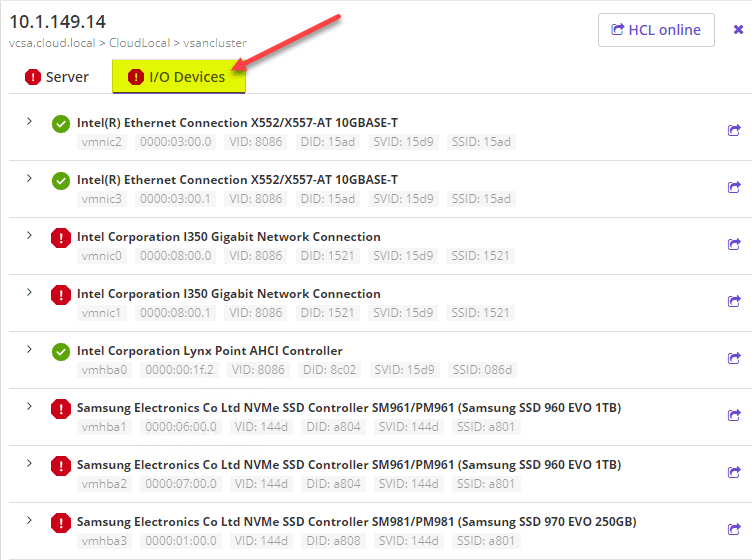Expand the vmnic1 I350 Gigabit row
The height and width of the screenshot is (560, 752).
(29, 292)
